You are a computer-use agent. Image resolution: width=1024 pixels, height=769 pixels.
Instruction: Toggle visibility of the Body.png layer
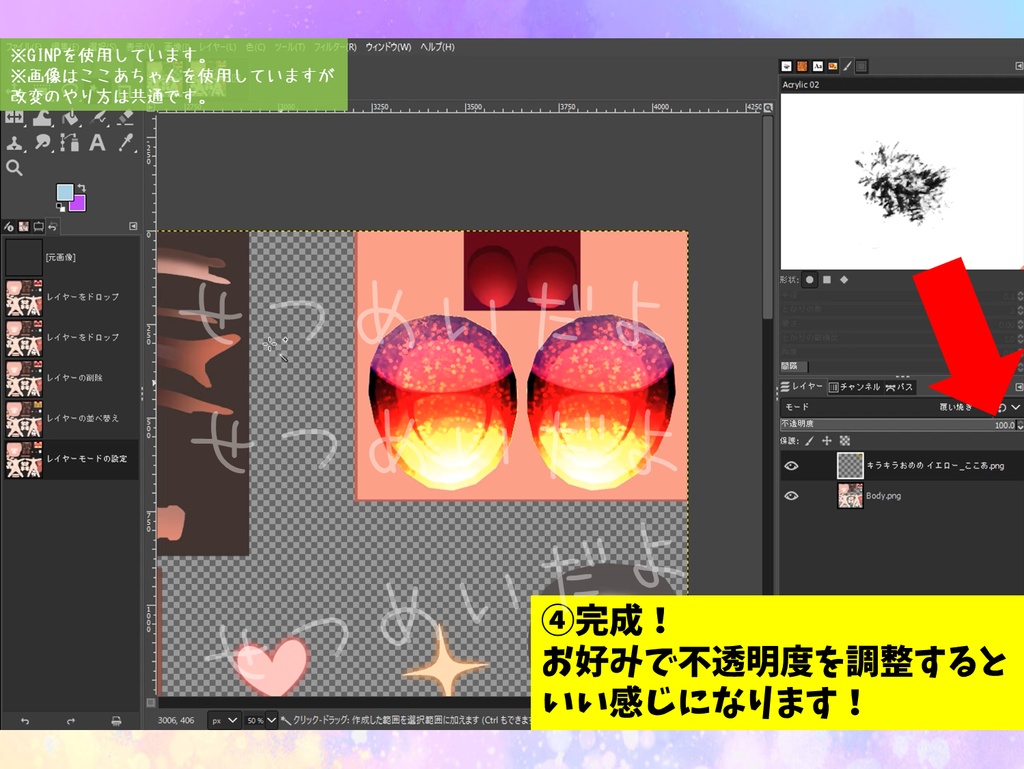click(x=793, y=495)
